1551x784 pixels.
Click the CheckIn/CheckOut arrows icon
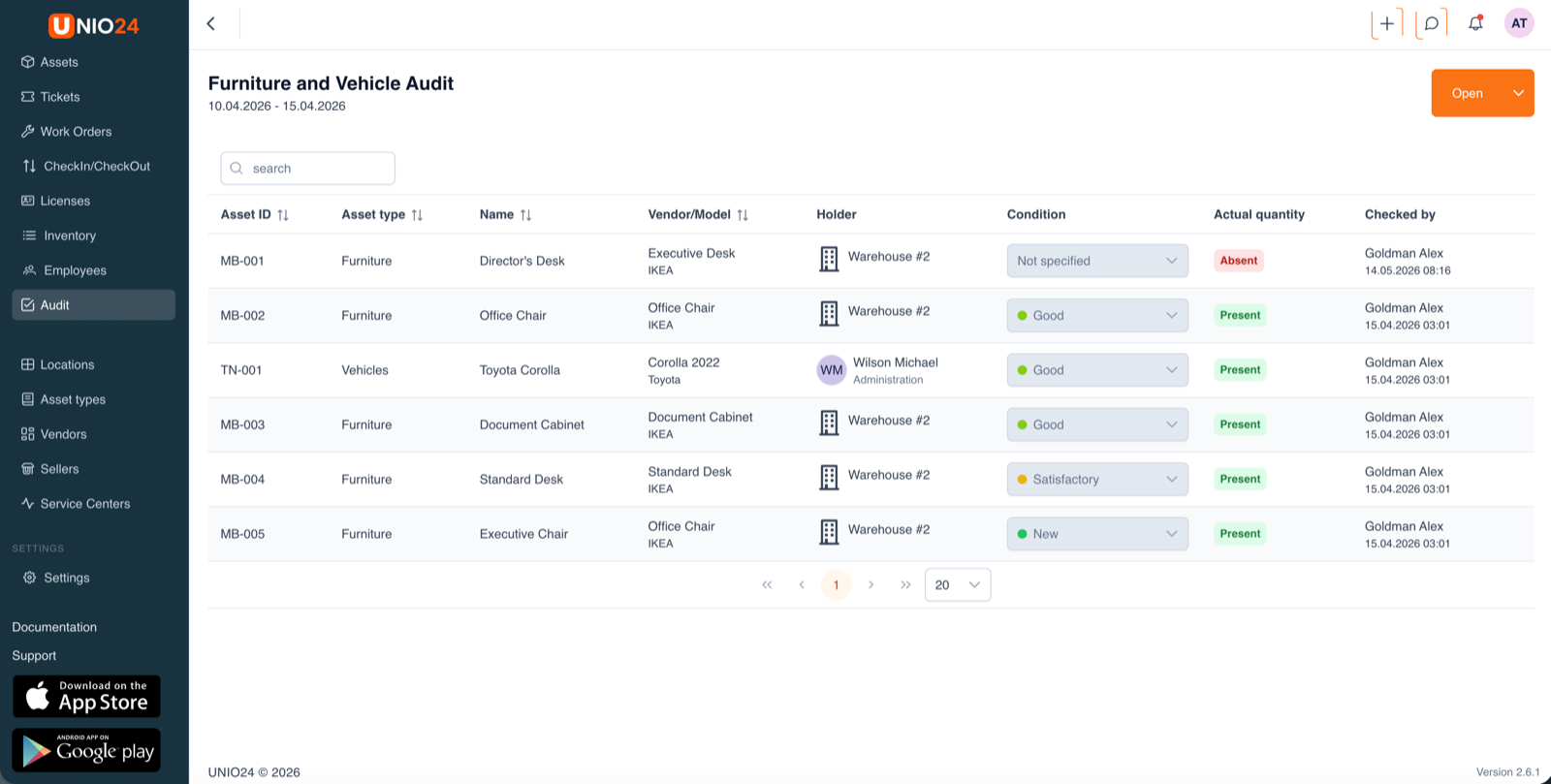tap(29, 166)
